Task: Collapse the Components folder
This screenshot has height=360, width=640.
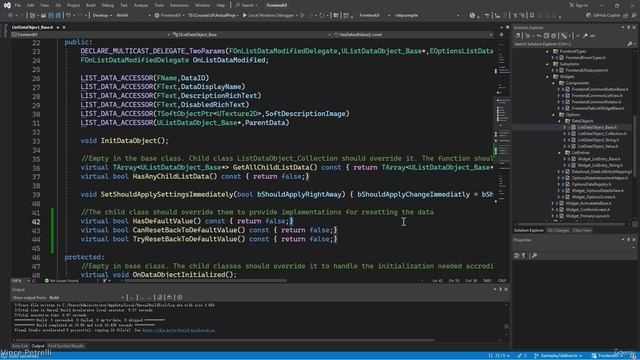Action: point(554,83)
